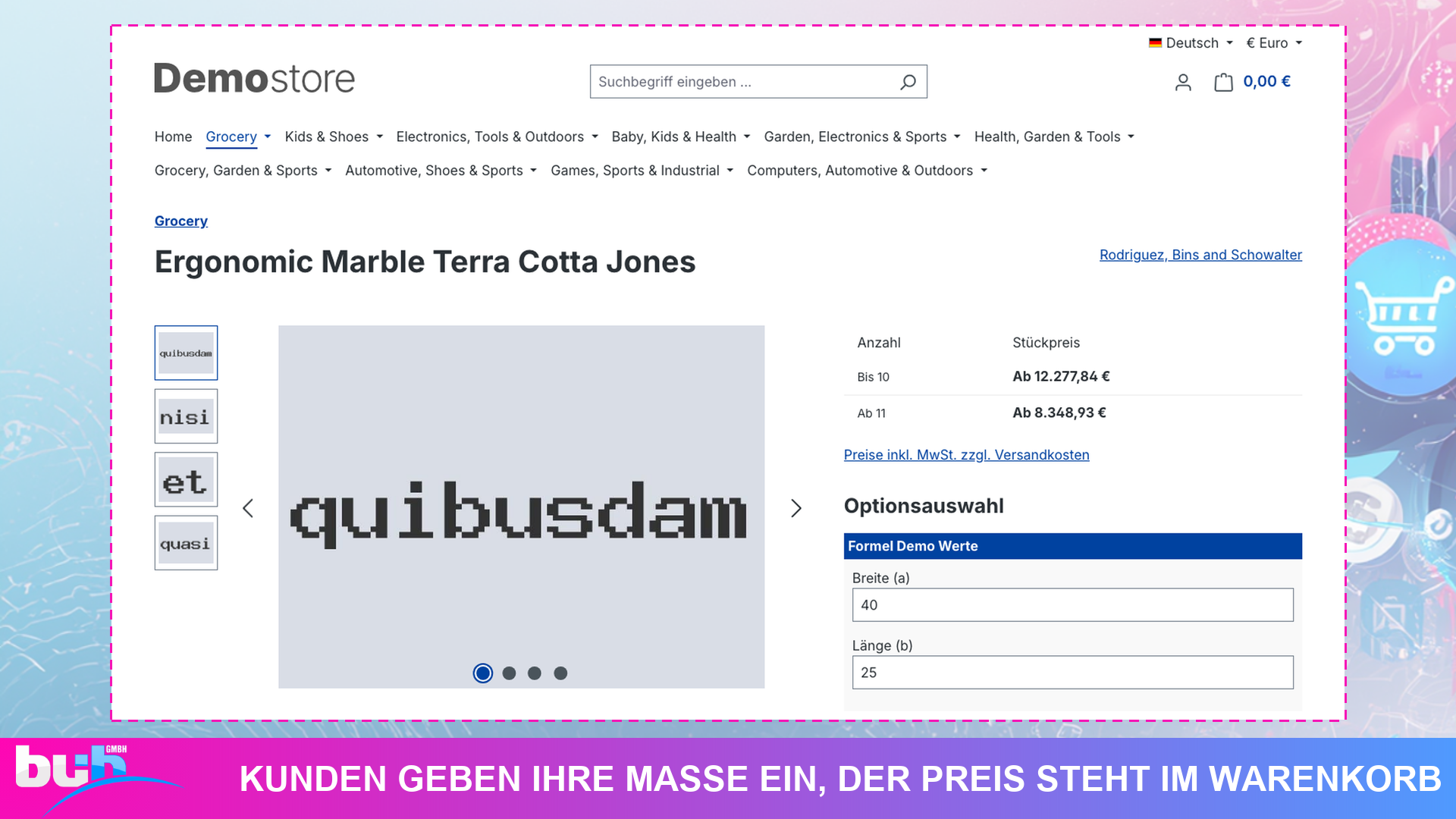Expand Kids & Shoes menu
1456x819 pixels.
(x=334, y=136)
